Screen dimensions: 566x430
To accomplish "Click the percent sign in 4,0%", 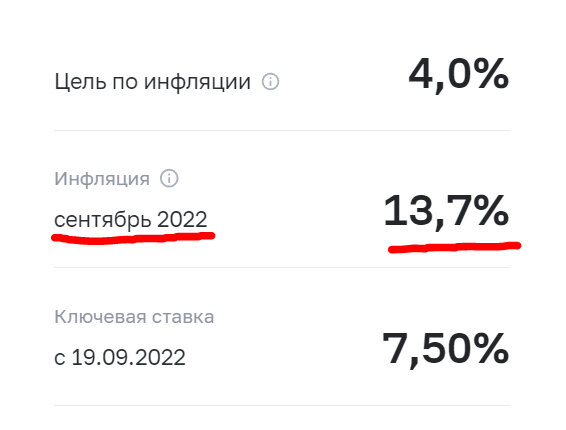I will [x=488, y=73].
